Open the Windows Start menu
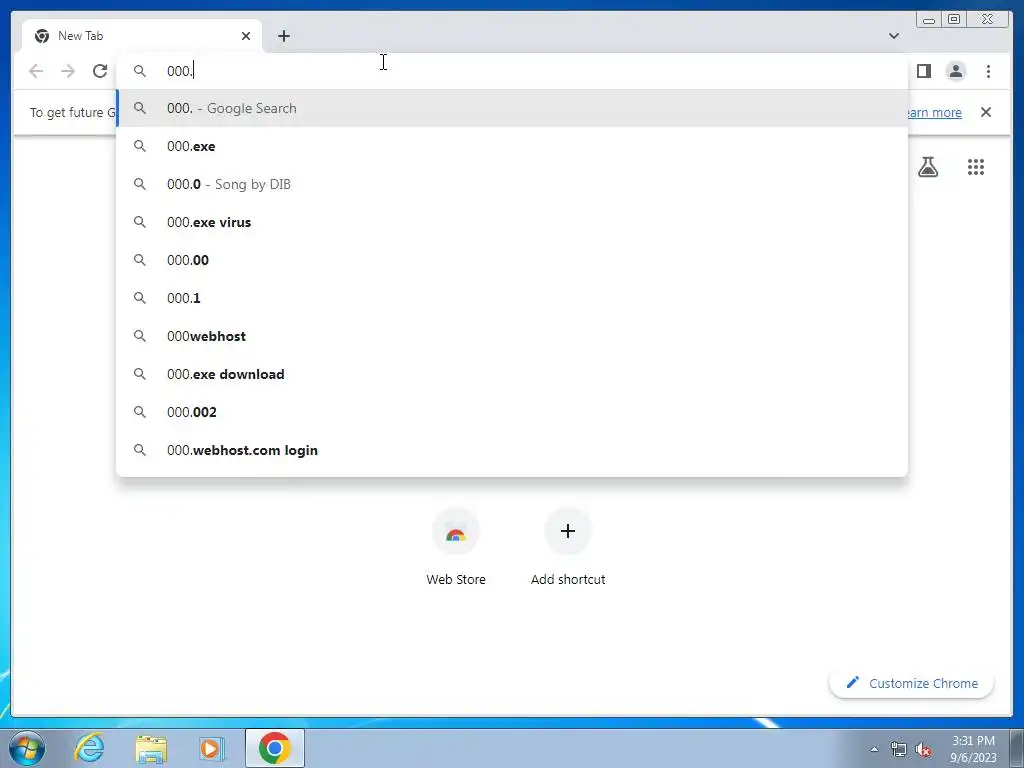The height and width of the screenshot is (768, 1024). click(27, 748)
